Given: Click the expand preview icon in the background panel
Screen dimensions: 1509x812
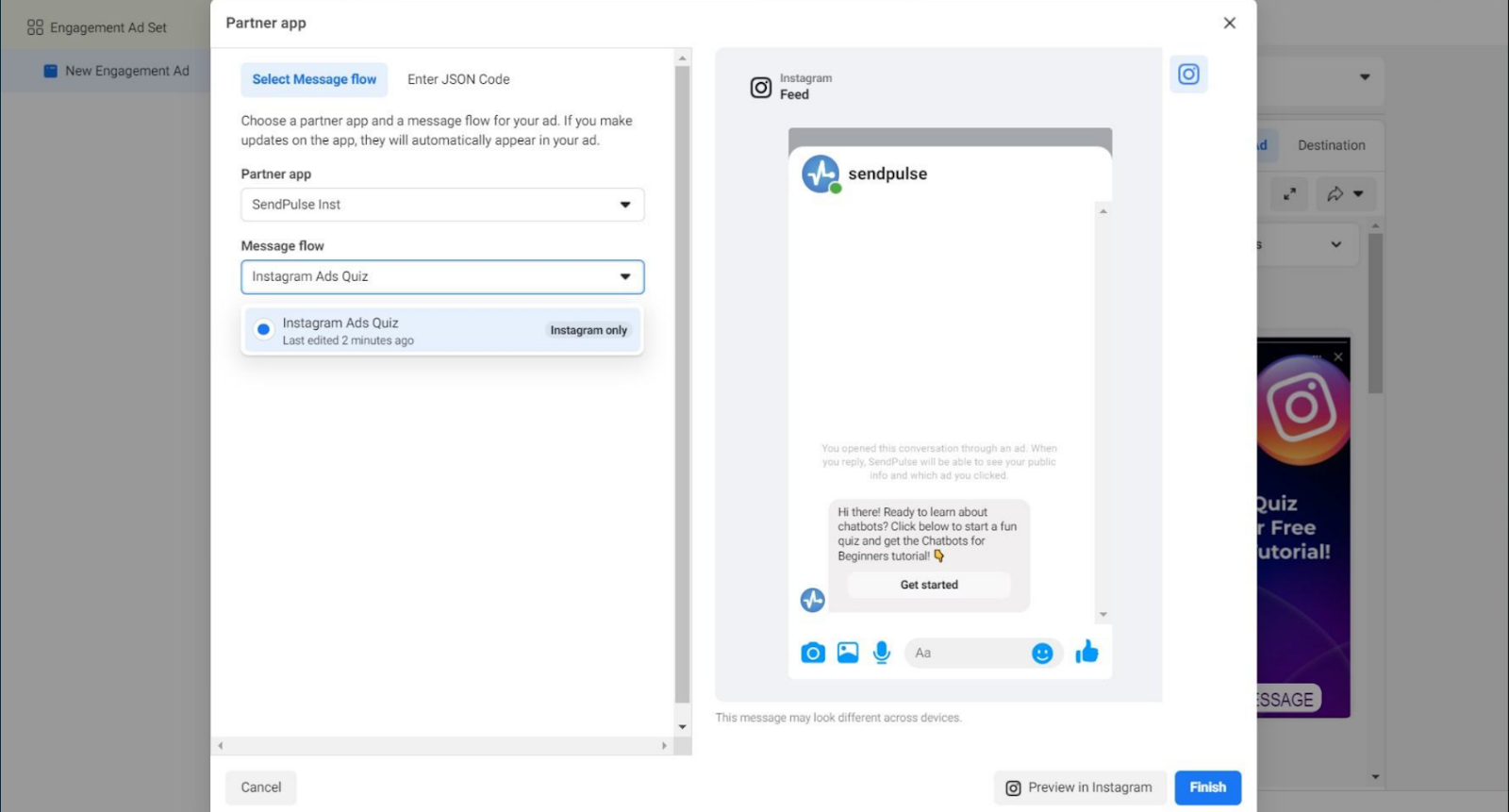Looking at the screenshot, I should 1289,194.
